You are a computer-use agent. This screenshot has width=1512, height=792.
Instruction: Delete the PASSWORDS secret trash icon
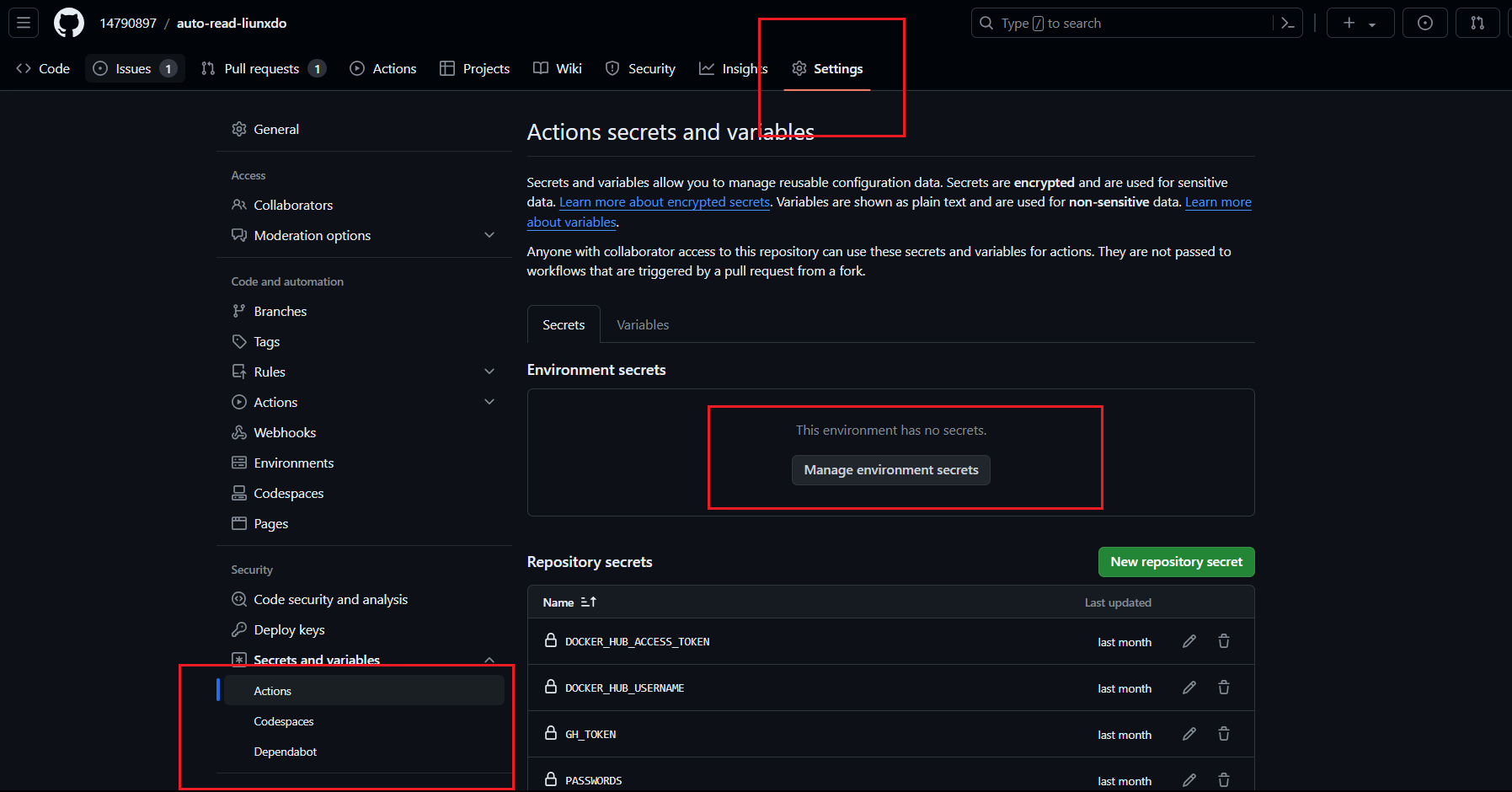(x=1224, y=780)
